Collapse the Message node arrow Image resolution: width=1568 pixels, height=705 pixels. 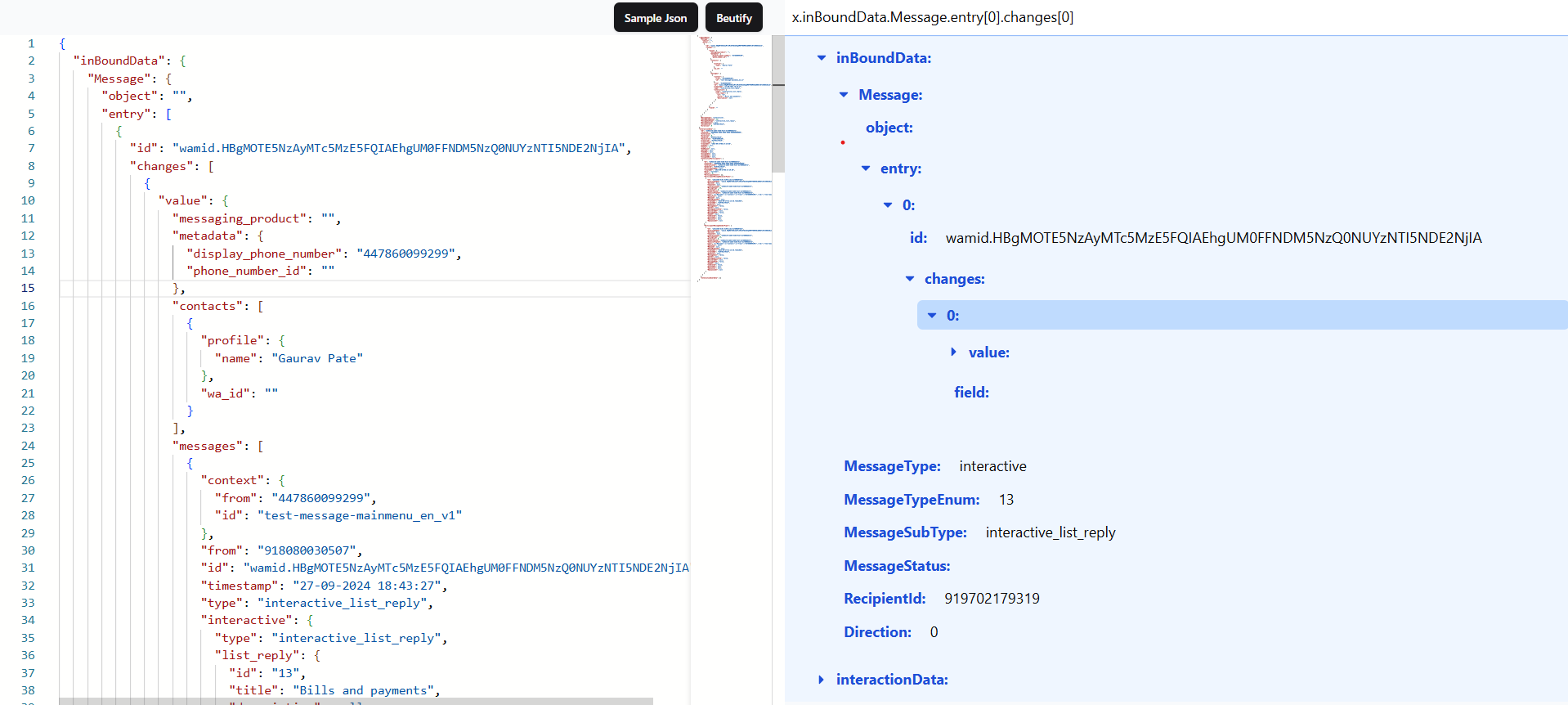(x=844, y=95)
